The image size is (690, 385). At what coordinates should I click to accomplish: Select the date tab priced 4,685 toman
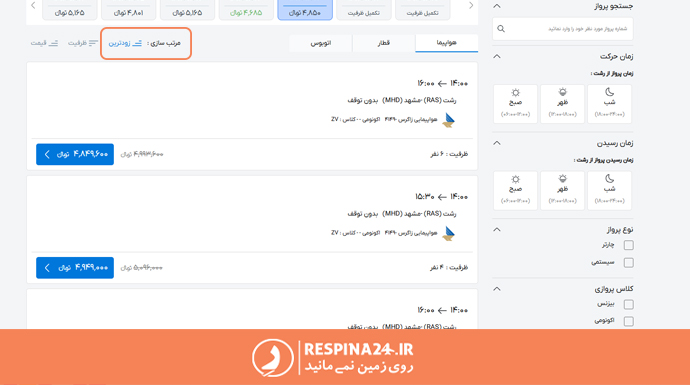tap(246, 10)
